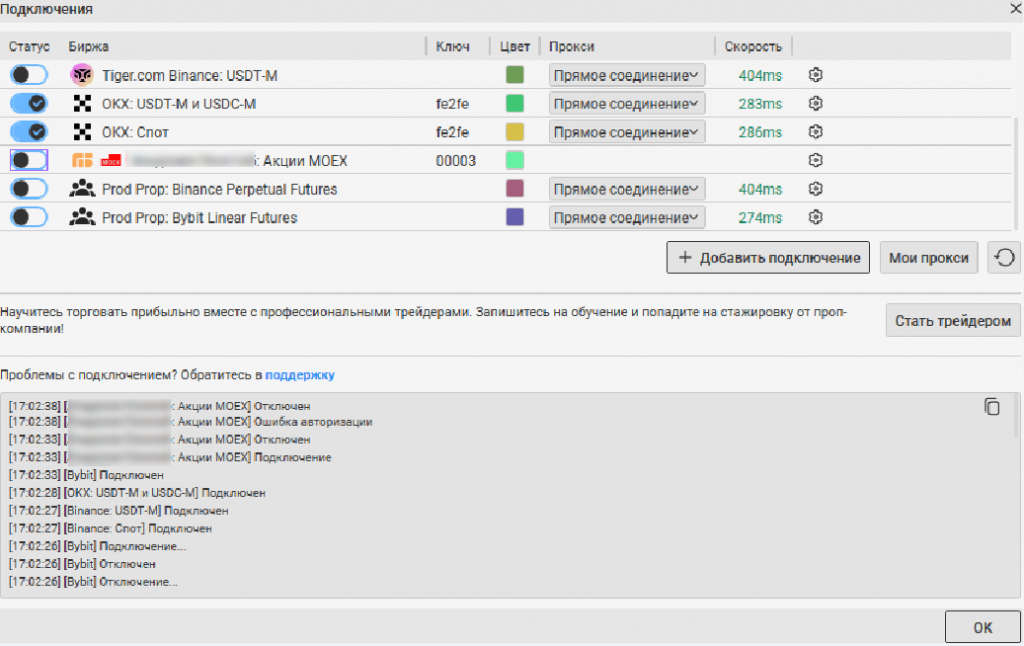Screen dimensions: 1024x646
Task: Open settings gear for Акции MOEX connection
Action: (816, 160)
